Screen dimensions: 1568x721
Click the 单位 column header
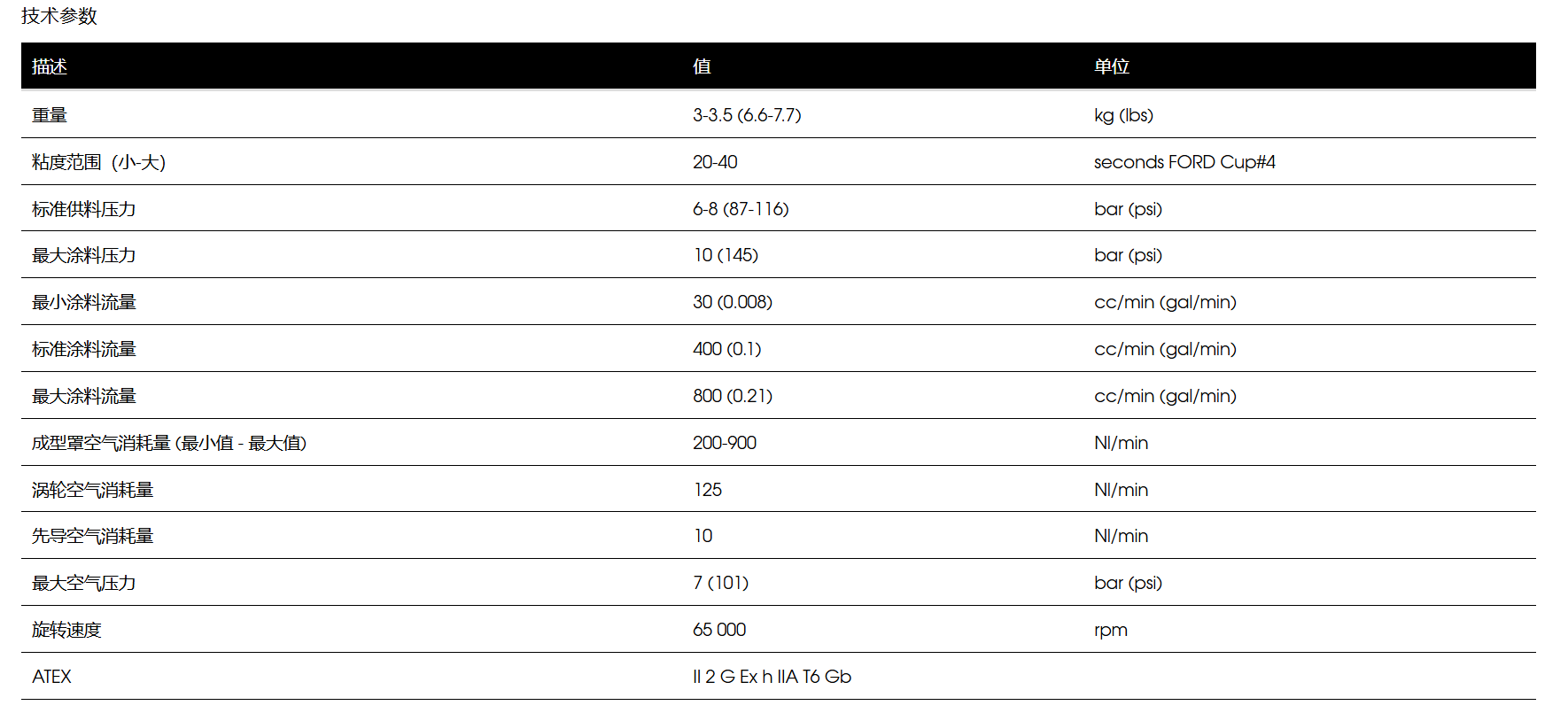coord(1112,66)
